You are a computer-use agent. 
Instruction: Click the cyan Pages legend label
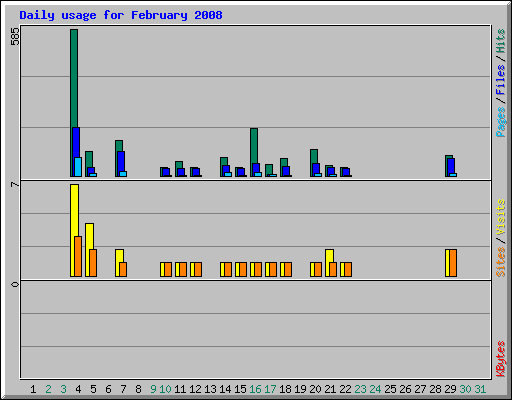point(501,122)
